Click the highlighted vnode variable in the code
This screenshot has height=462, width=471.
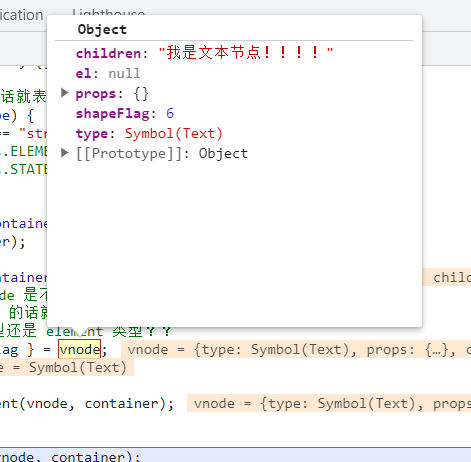pyautogui.click(x=79, y=349)
